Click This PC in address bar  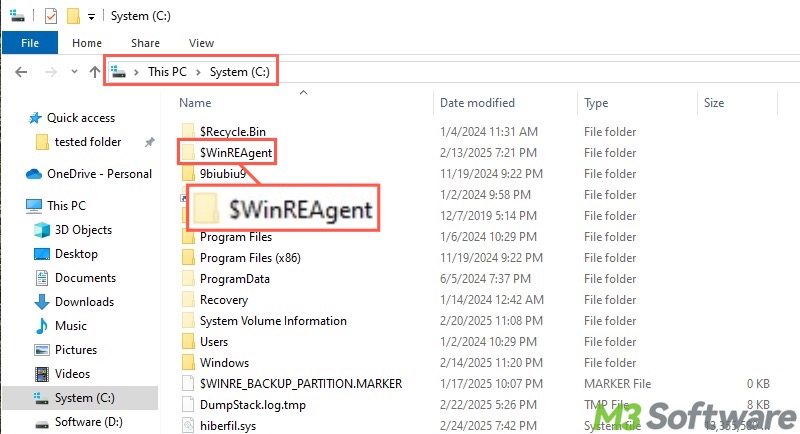point(167,72)
